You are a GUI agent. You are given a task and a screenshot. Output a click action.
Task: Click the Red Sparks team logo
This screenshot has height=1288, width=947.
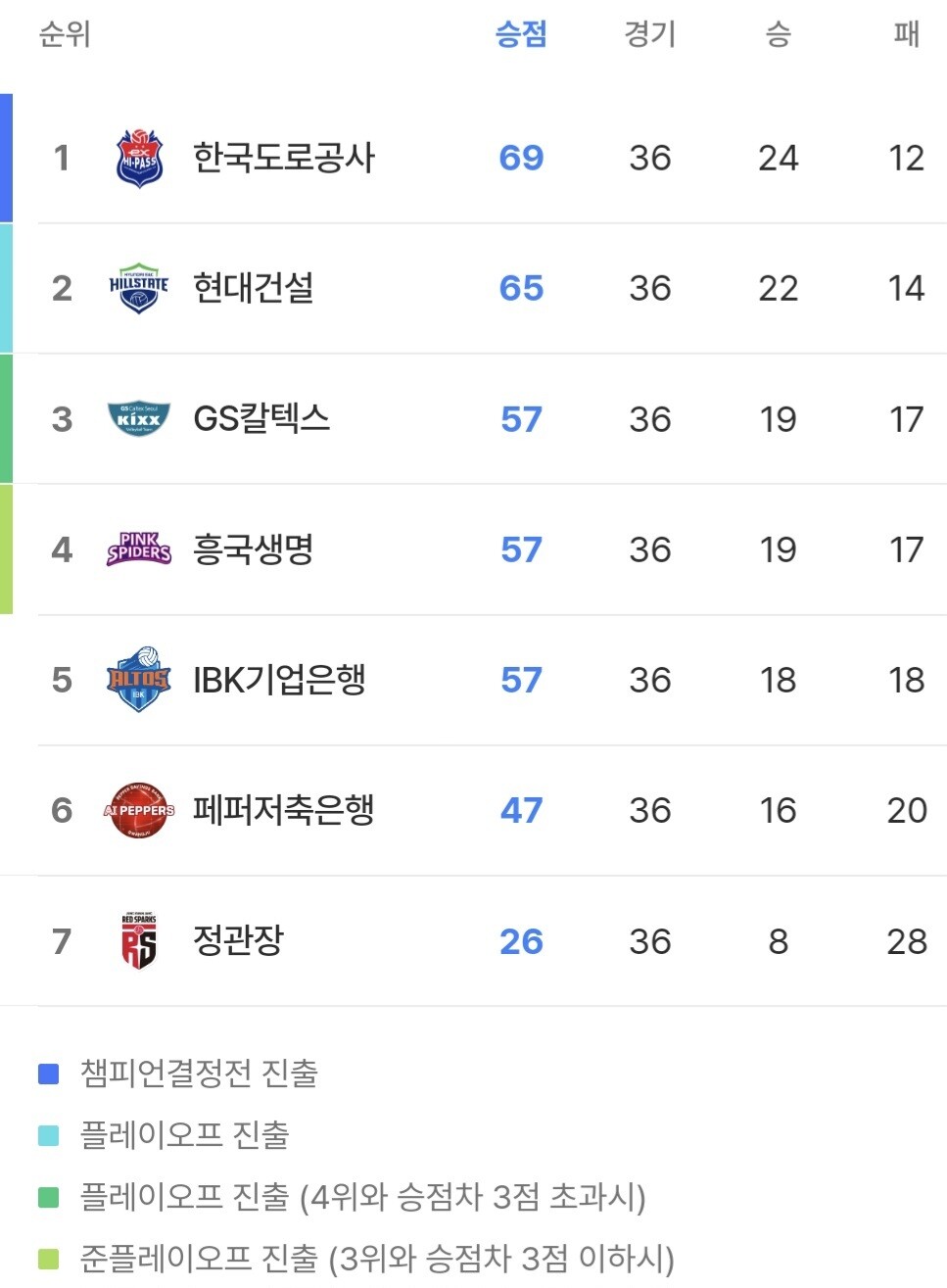point(139,941)
